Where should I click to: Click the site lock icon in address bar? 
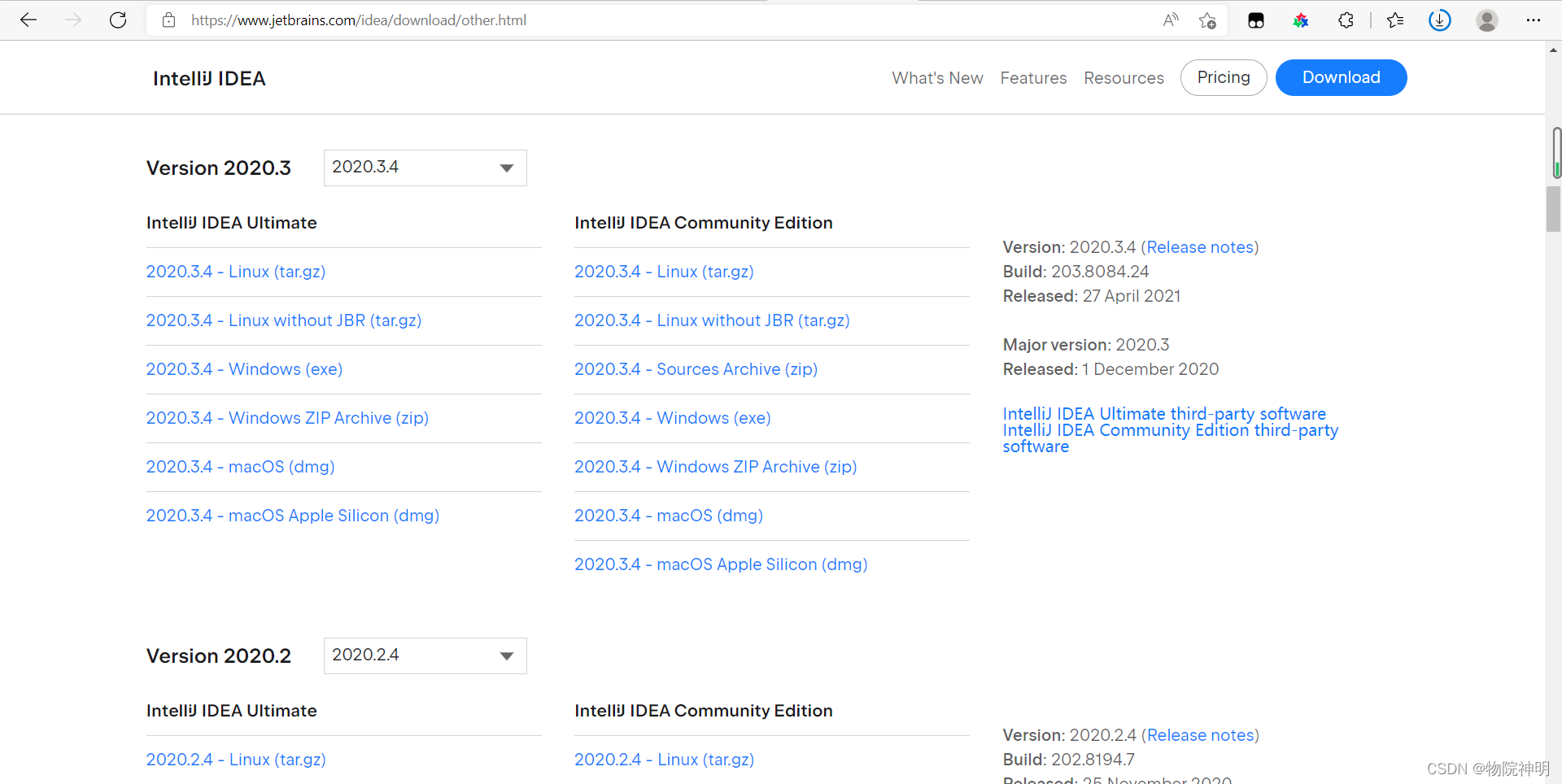pos(168,20)
